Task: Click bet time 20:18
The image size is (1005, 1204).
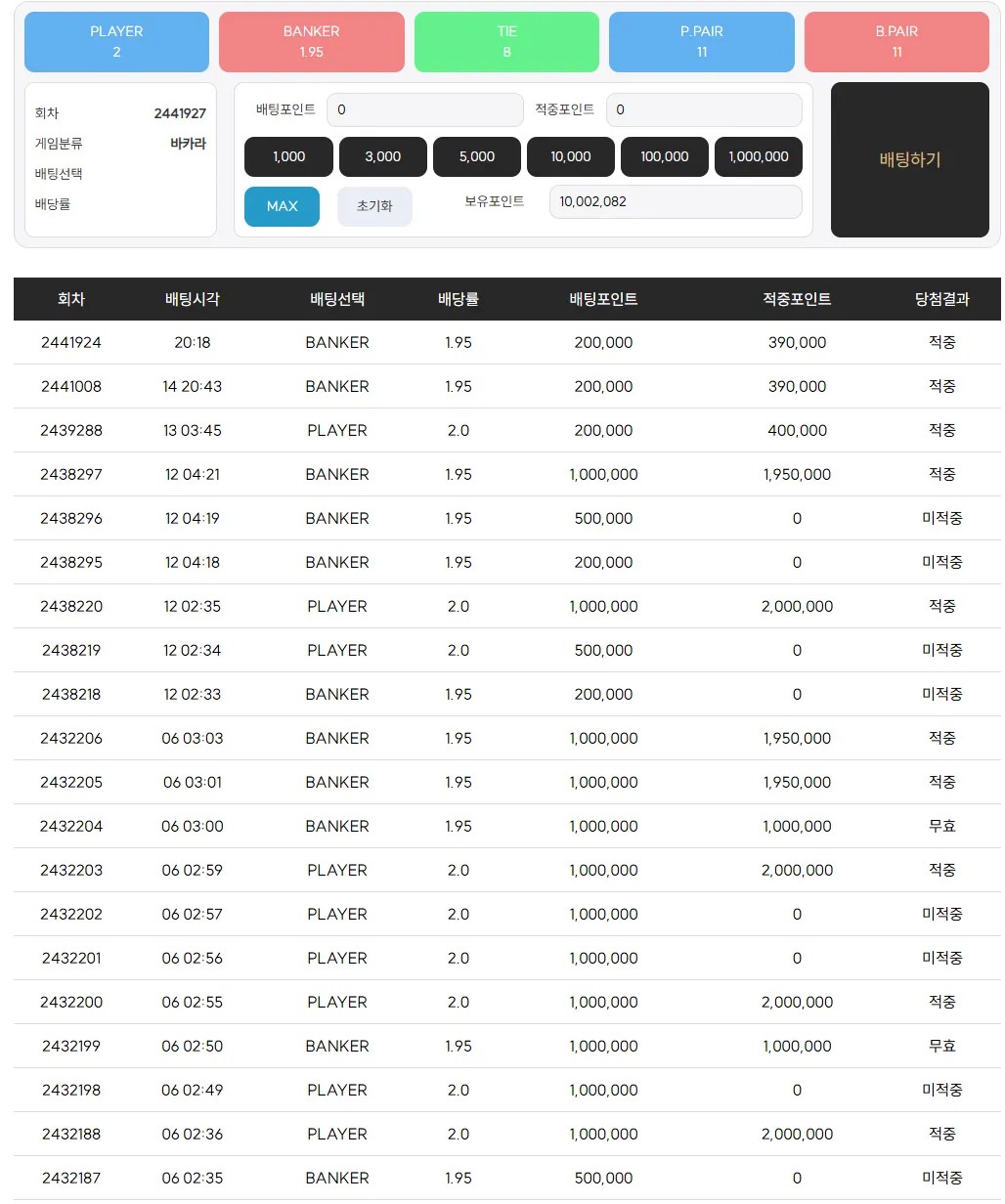Action: click(193, 342)
